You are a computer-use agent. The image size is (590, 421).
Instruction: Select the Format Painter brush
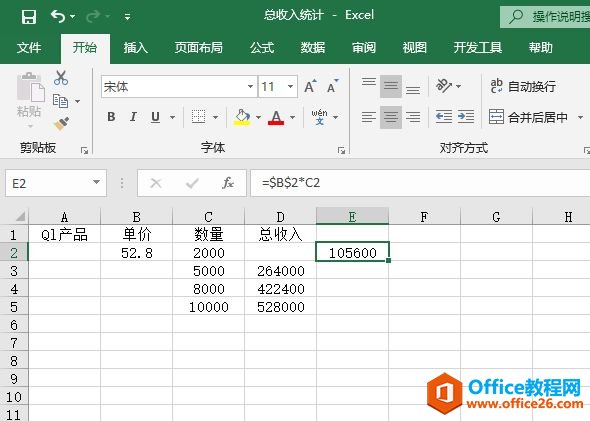(61, 123)
